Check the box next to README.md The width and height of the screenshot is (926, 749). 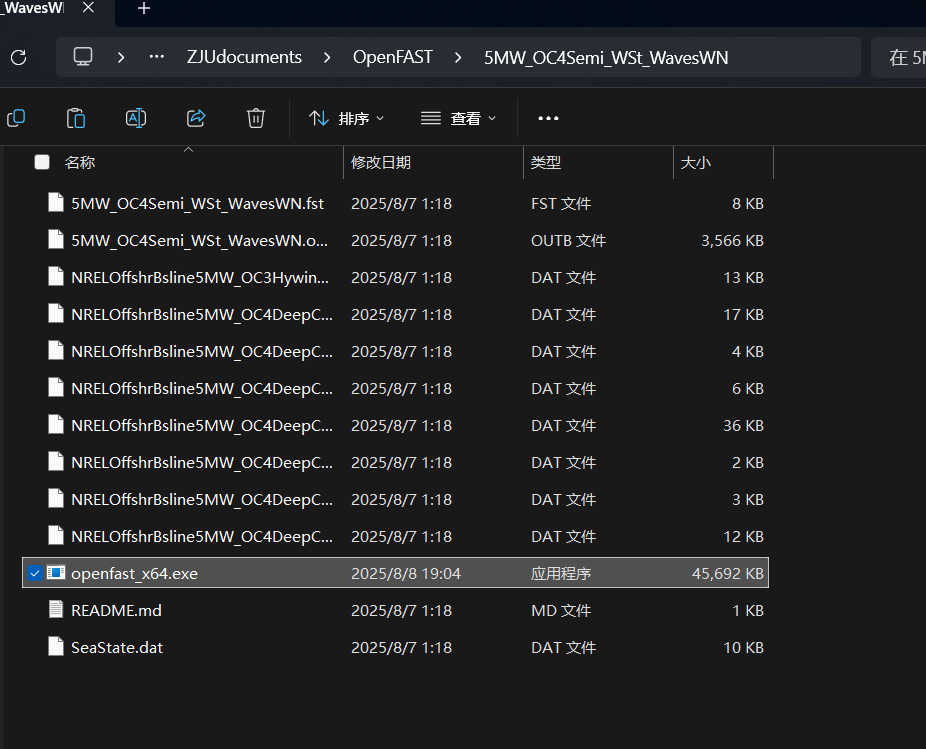click(x=35, y=610)
